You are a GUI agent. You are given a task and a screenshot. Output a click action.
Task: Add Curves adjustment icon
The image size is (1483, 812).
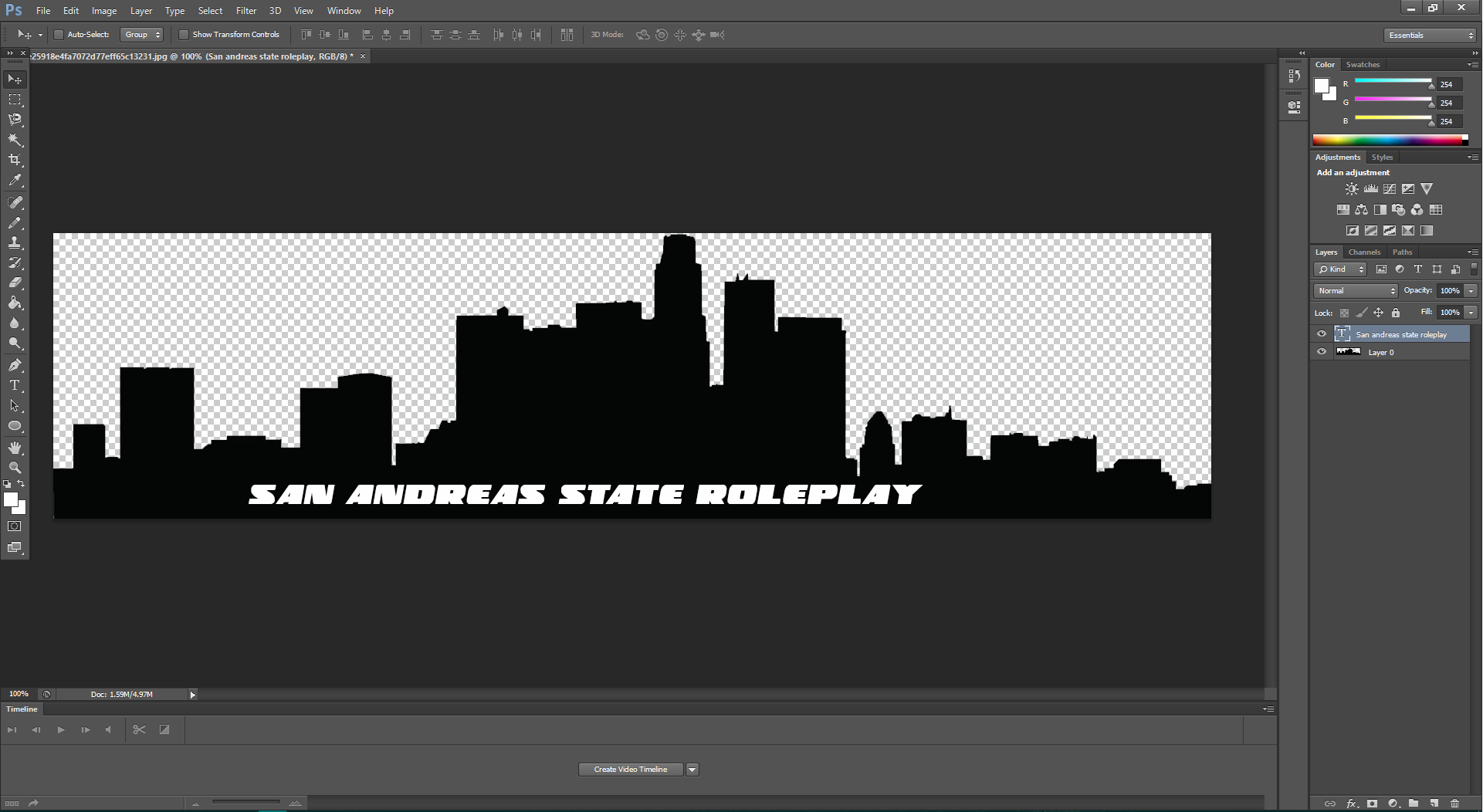pos(1390,189)
